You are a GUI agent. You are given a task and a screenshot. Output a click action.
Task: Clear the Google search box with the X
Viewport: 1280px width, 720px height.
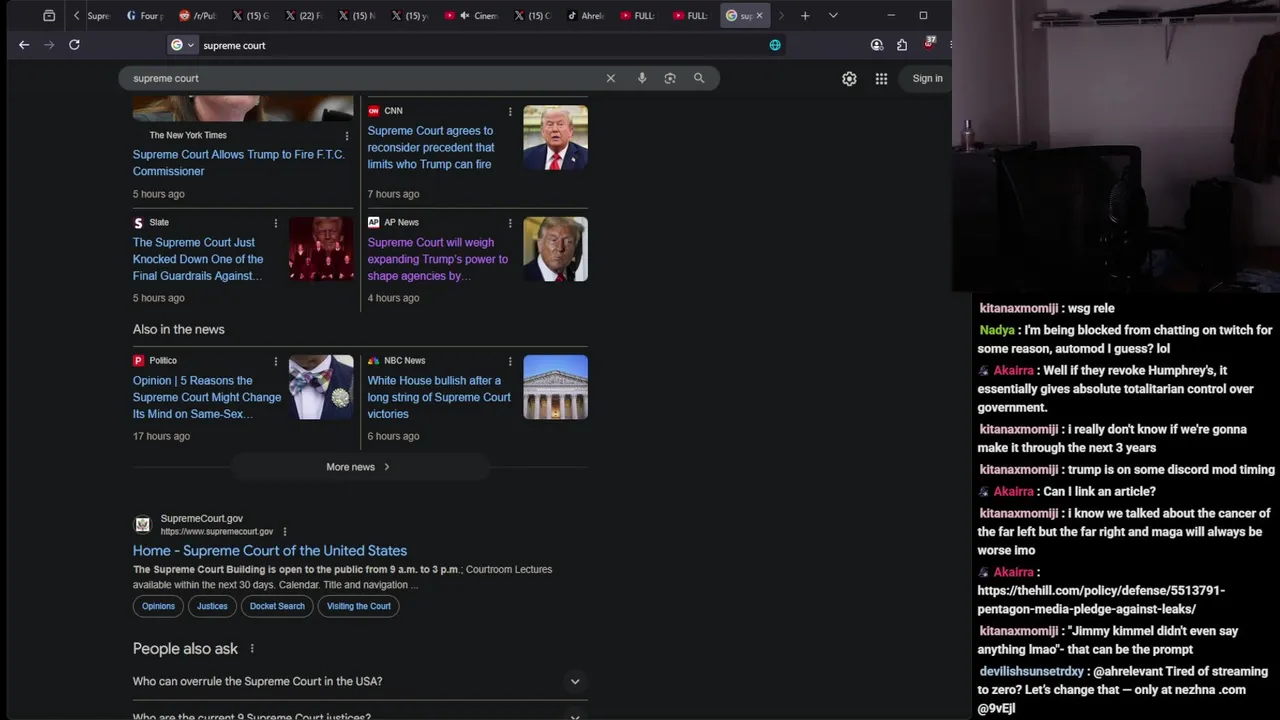610,78
